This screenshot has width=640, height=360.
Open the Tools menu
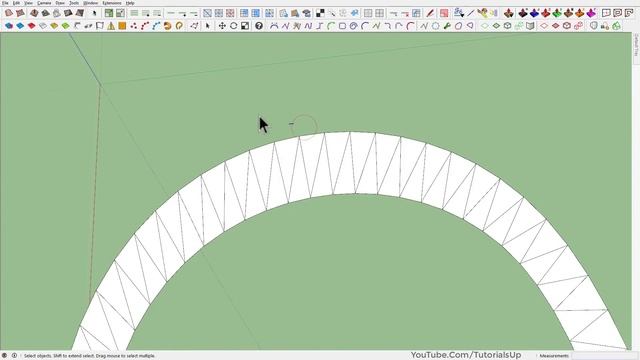click(x=74, y=3)
